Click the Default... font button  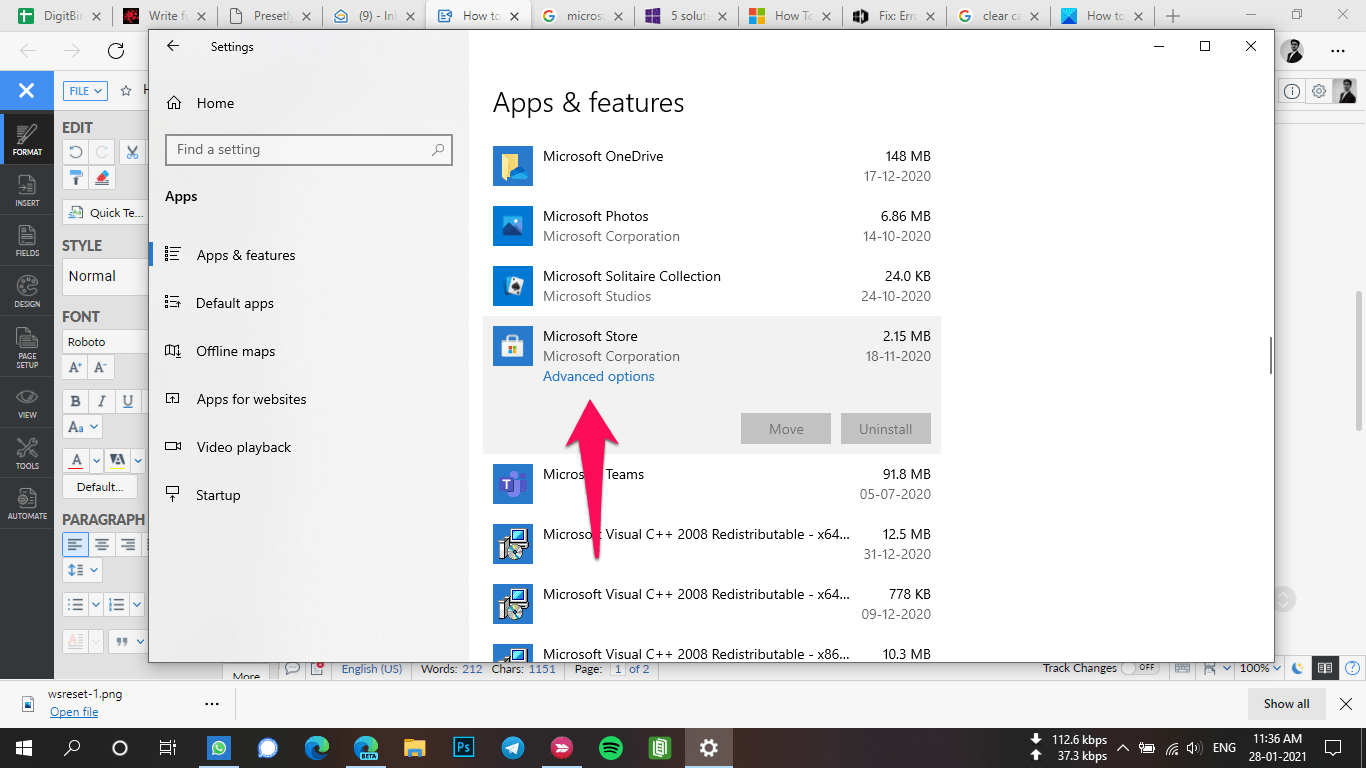tap(100, 487)
